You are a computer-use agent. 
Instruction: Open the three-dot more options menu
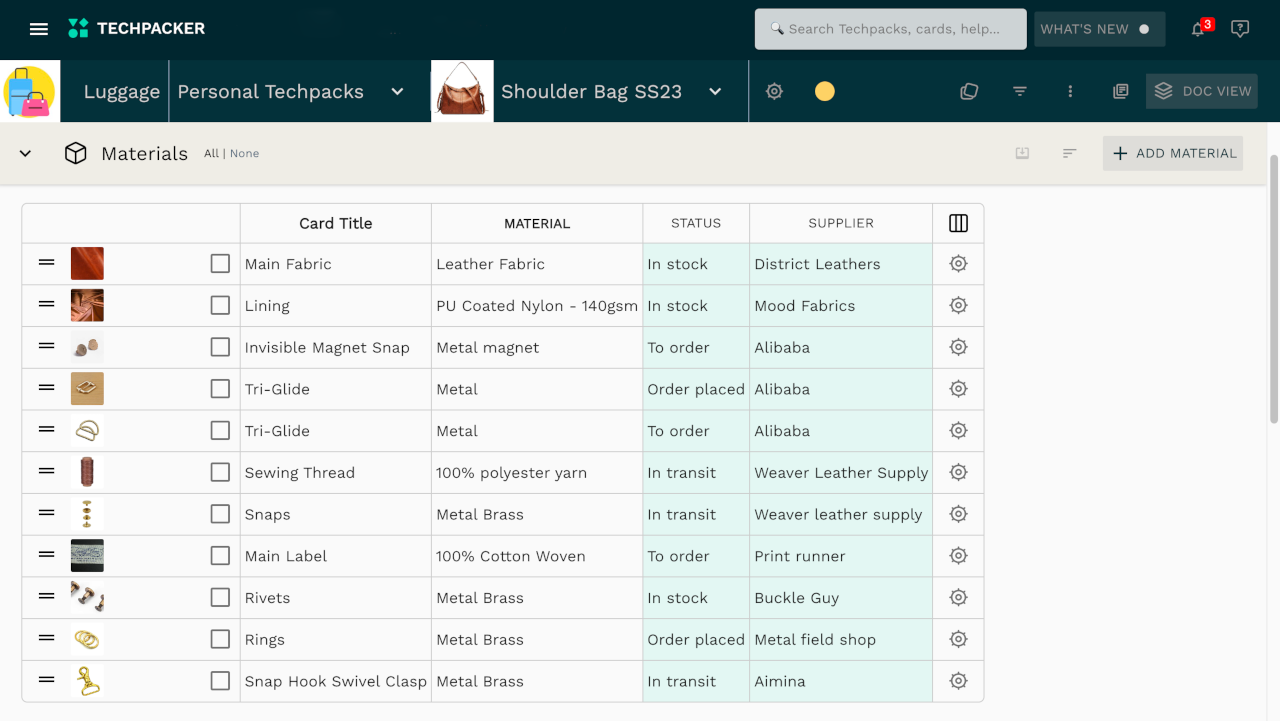click(1070, 91)
